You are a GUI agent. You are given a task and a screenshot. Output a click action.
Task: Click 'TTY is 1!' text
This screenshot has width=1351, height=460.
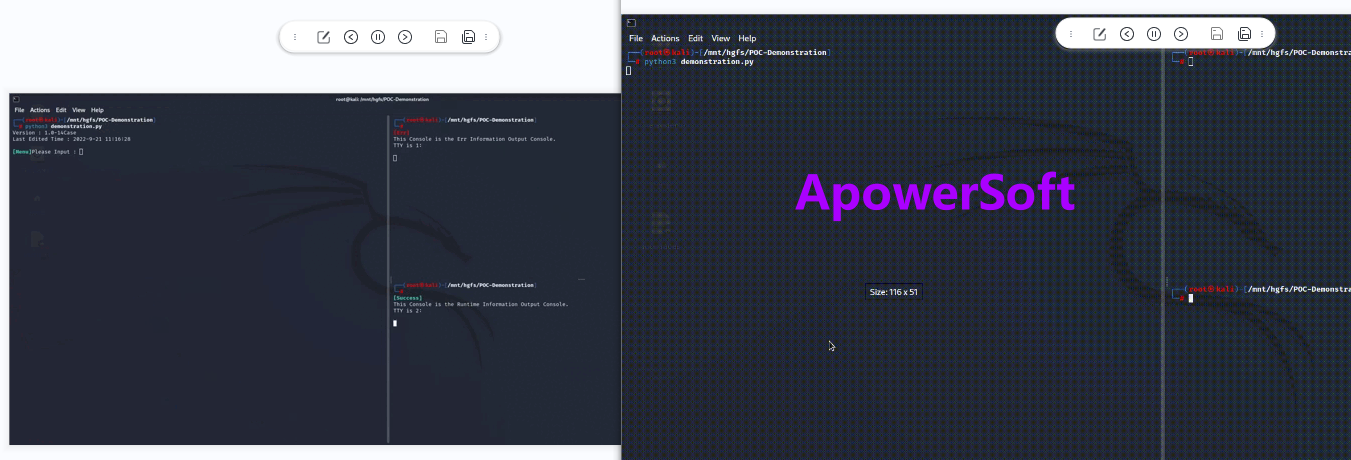click(408, 145)
